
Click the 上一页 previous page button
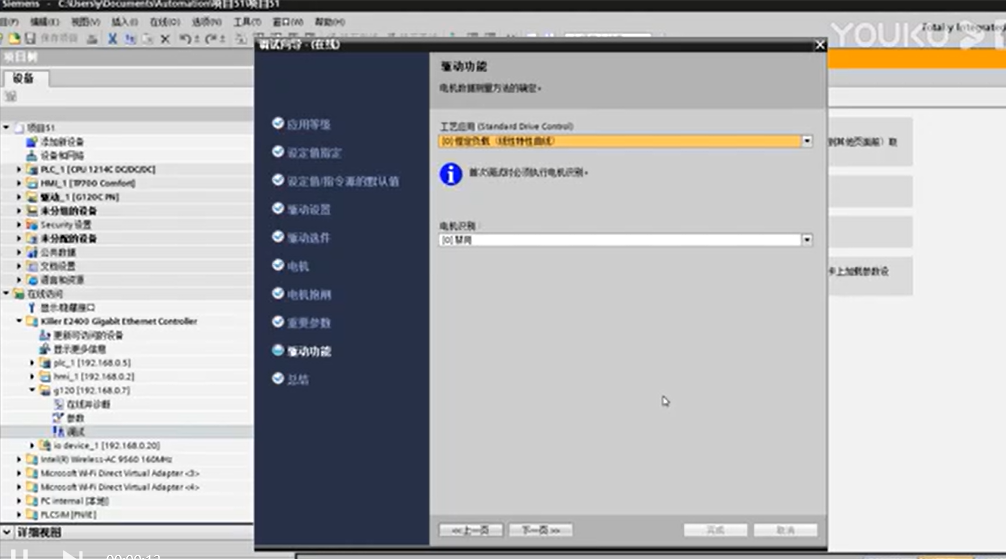pyautogui.click(x=471, y=530)
